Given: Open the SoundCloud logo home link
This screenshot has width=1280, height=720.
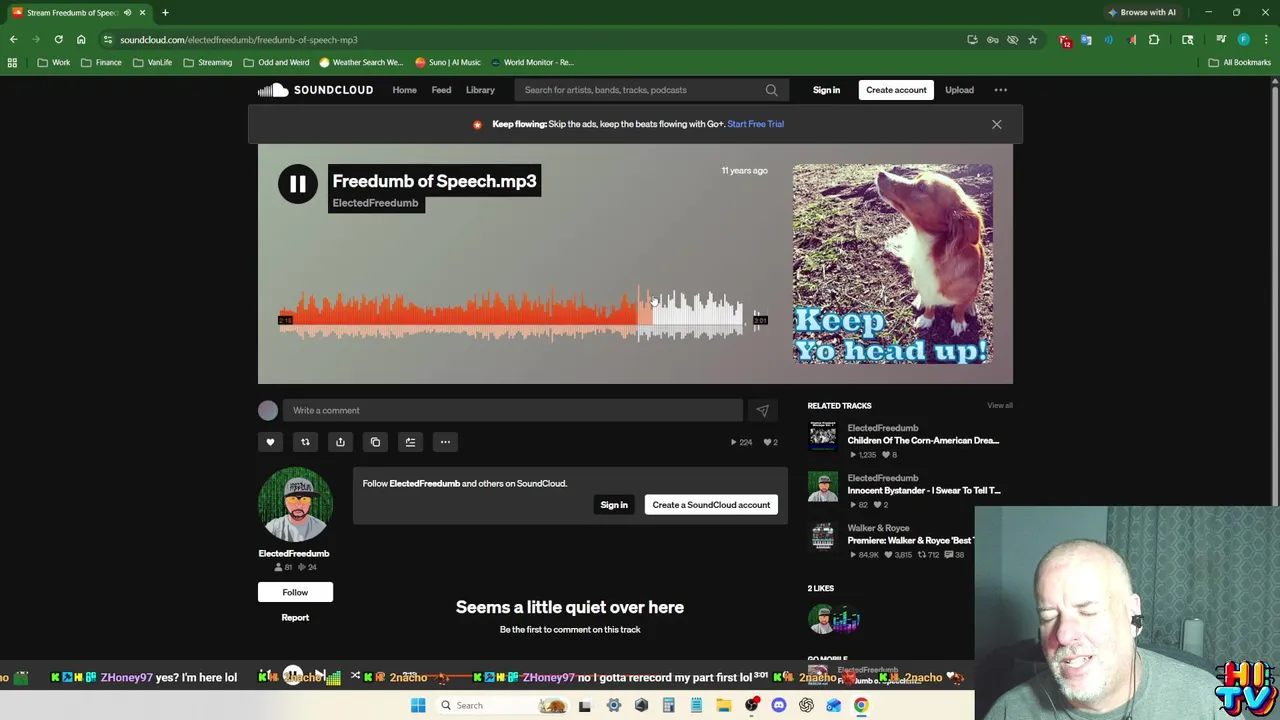Looking at the screenshot, I should point(315,90).
